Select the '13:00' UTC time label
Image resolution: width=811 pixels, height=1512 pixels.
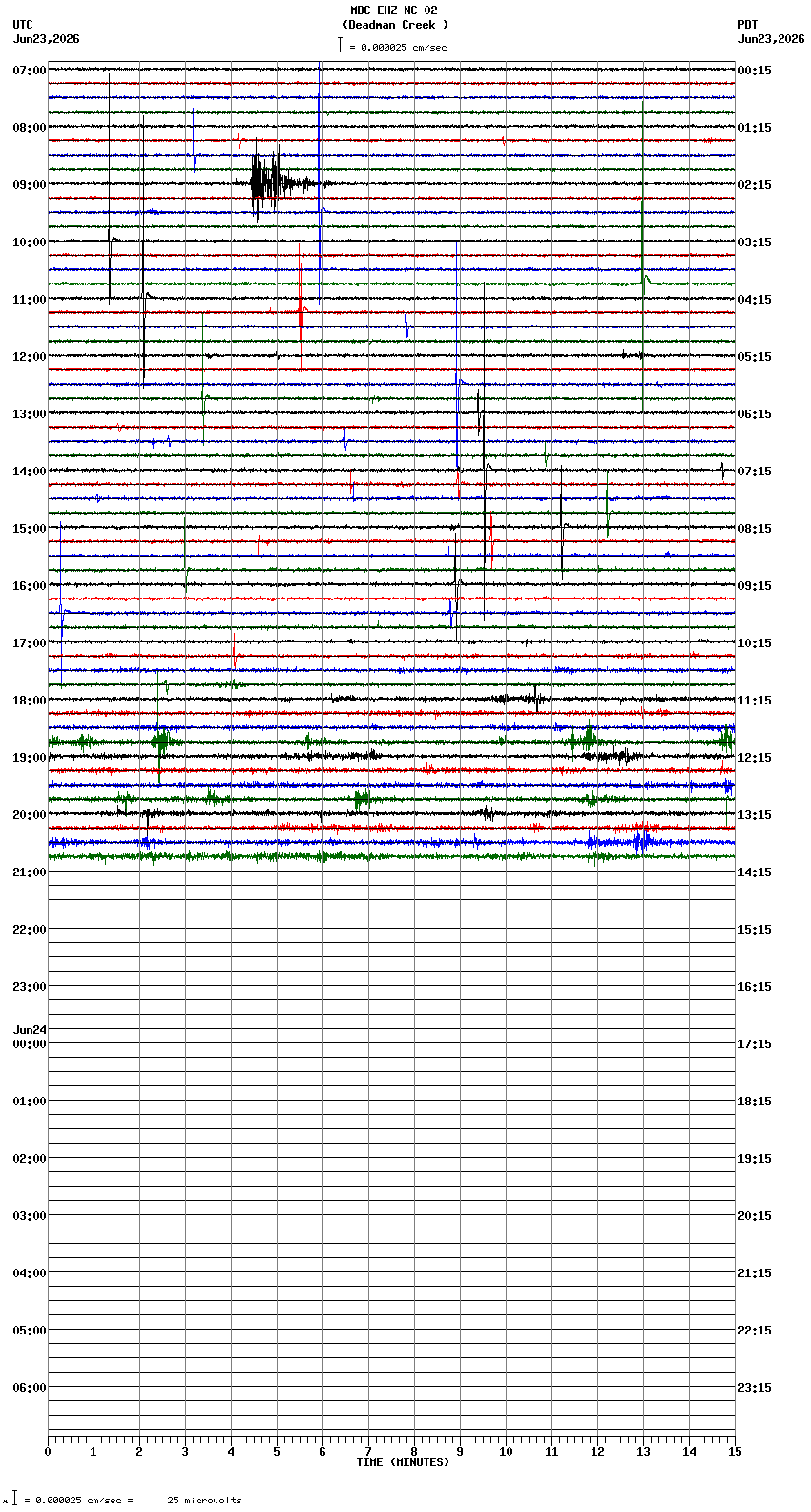[30, 414]
